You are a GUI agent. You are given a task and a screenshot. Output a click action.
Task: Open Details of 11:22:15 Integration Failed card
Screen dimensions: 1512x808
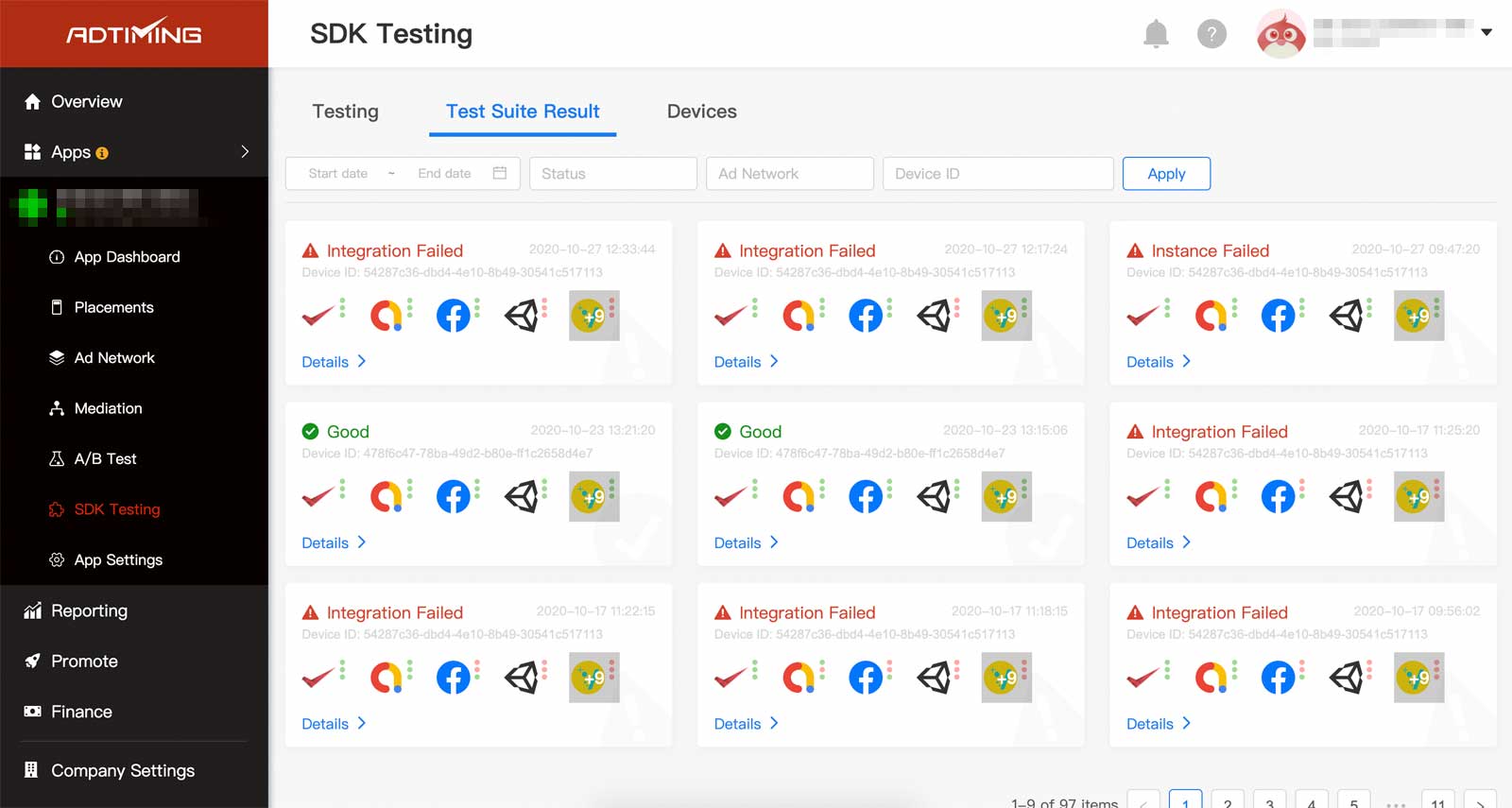pos(334,724)
